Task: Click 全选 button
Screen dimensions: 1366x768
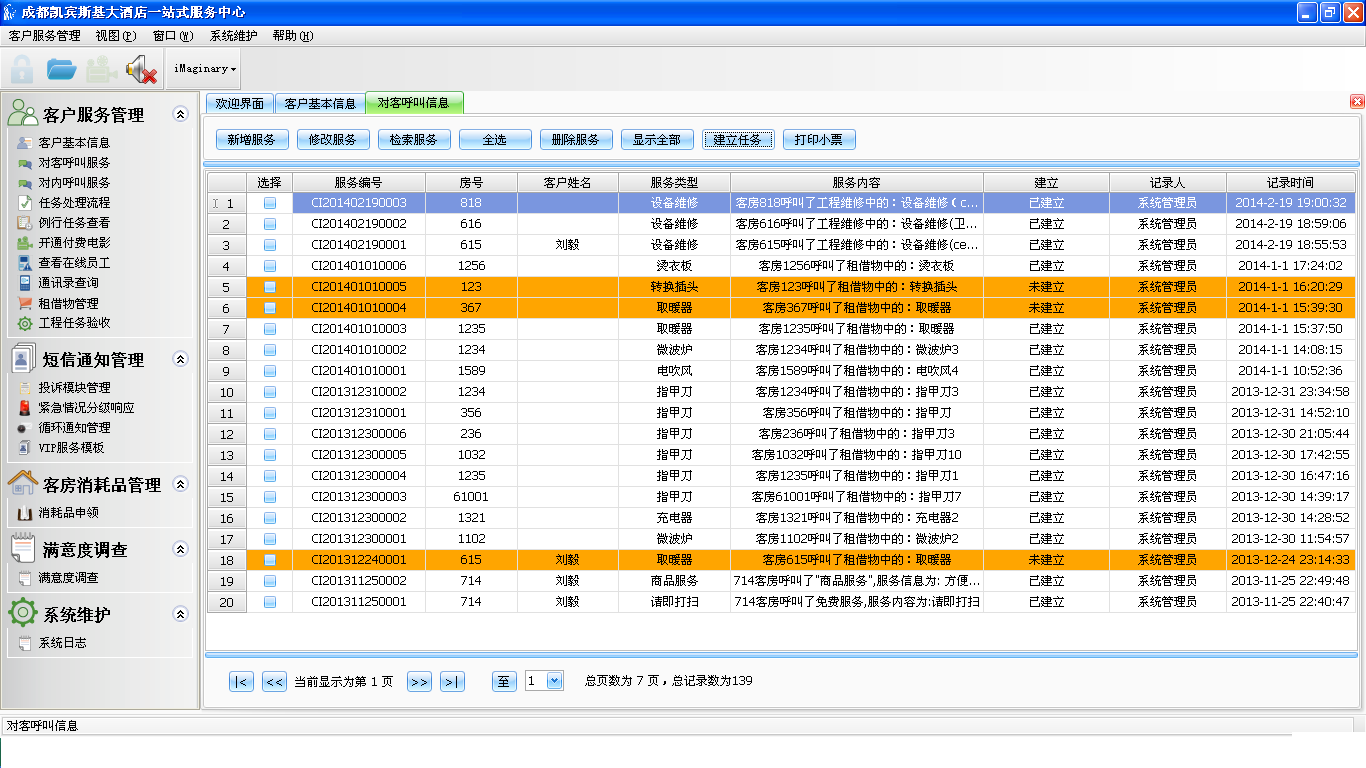Action: click(495, 140)
